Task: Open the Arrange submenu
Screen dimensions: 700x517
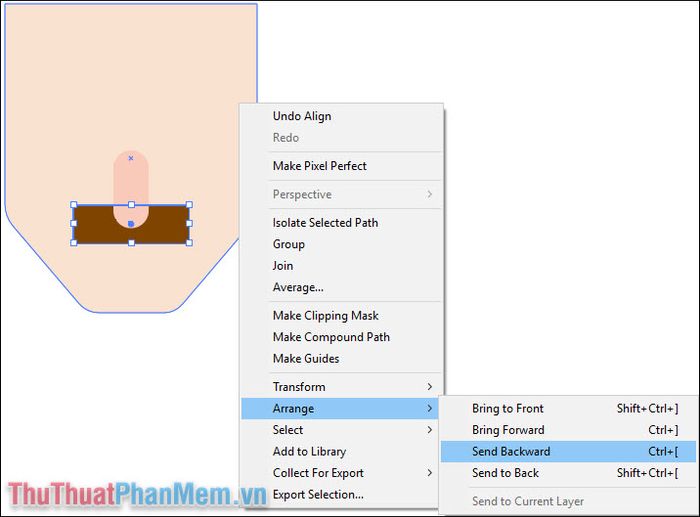Action: [x=340, y=409]
